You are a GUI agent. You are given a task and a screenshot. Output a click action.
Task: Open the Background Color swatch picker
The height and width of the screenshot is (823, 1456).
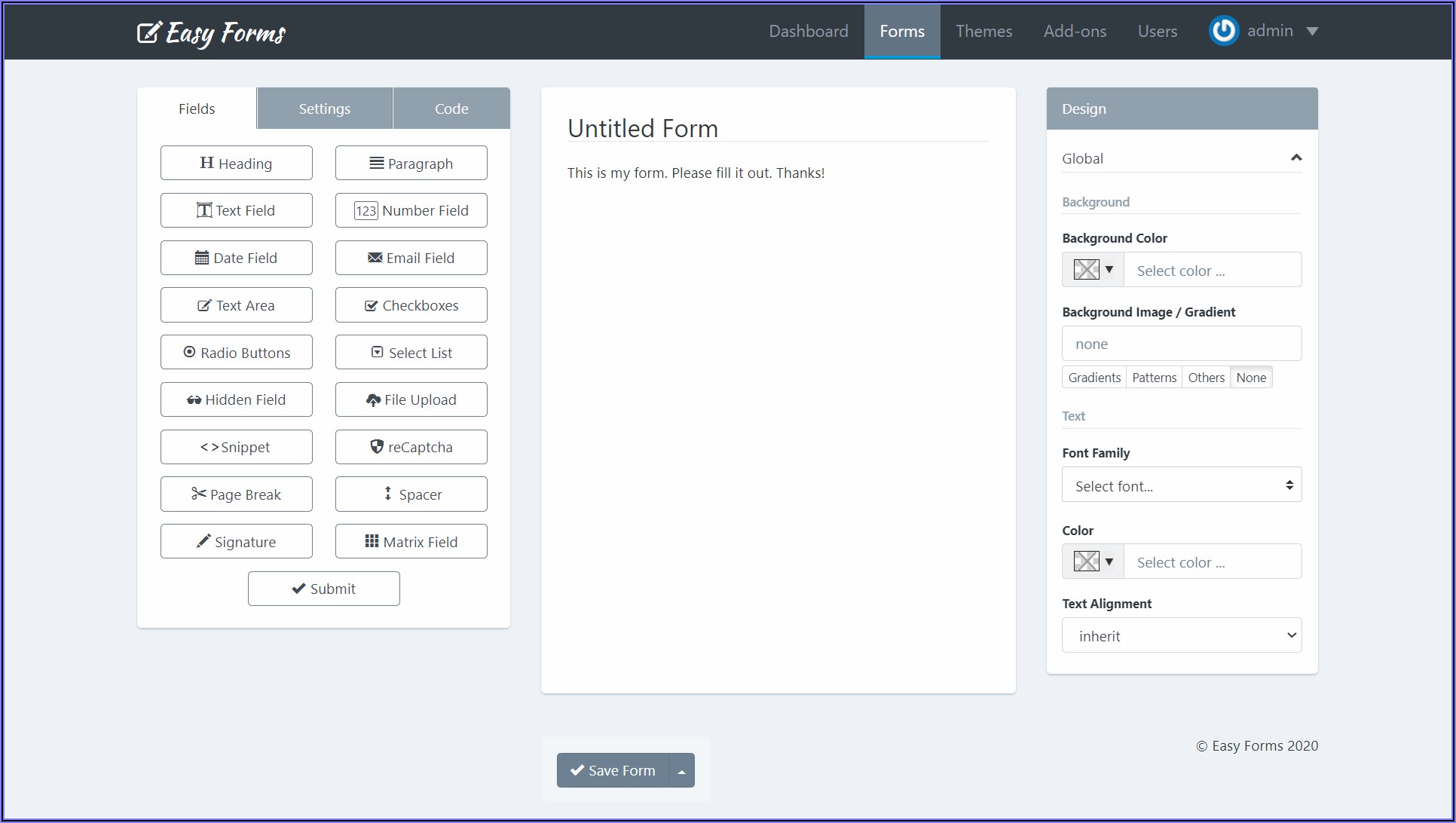tap(1092, 270)
